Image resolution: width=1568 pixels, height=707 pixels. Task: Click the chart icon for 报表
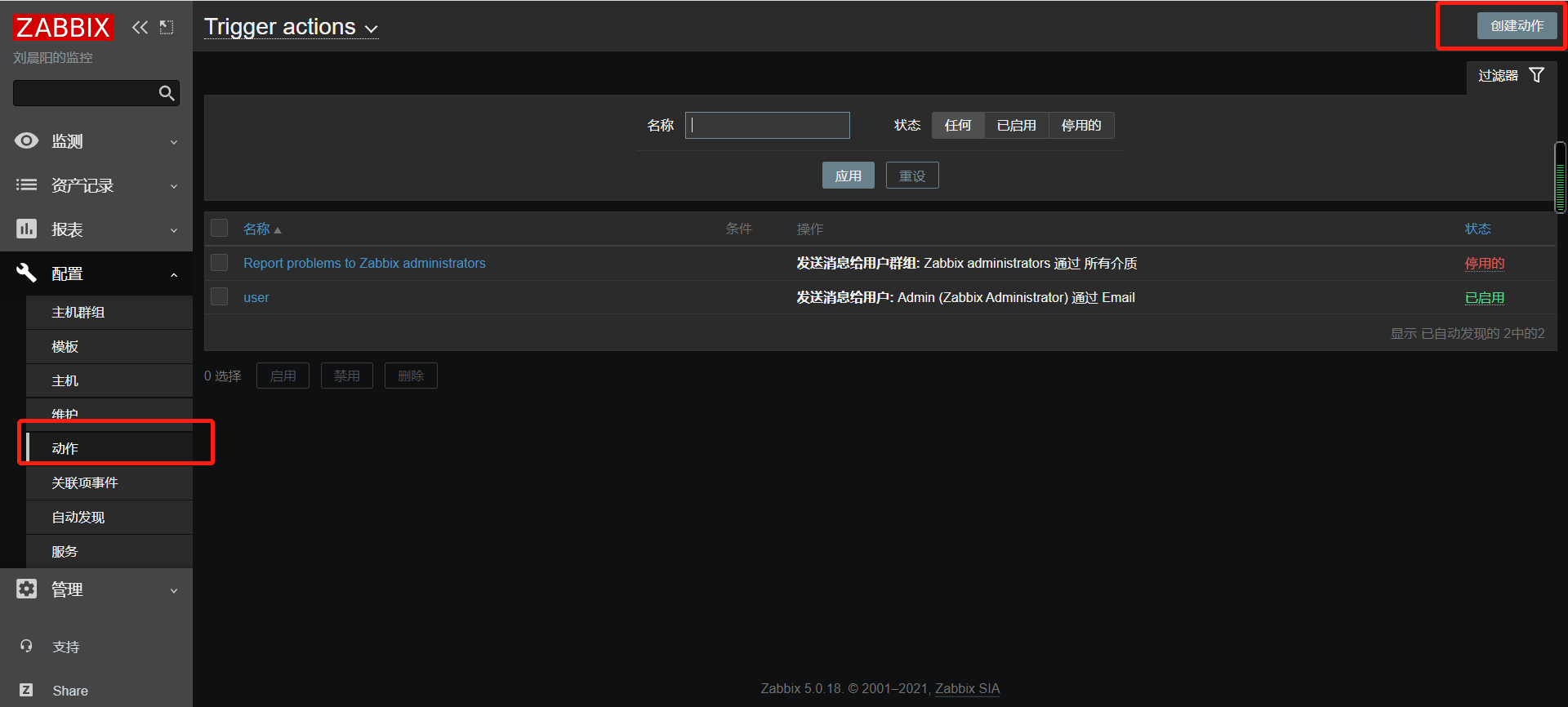(x=26, y=229)
